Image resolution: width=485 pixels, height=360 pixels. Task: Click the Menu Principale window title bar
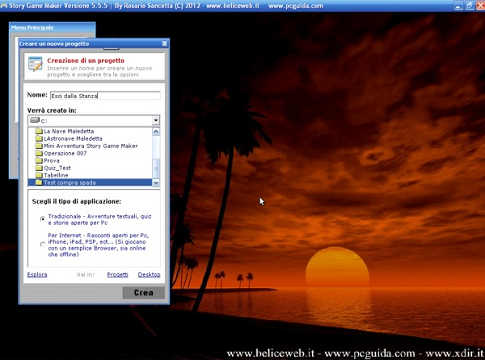52,27
